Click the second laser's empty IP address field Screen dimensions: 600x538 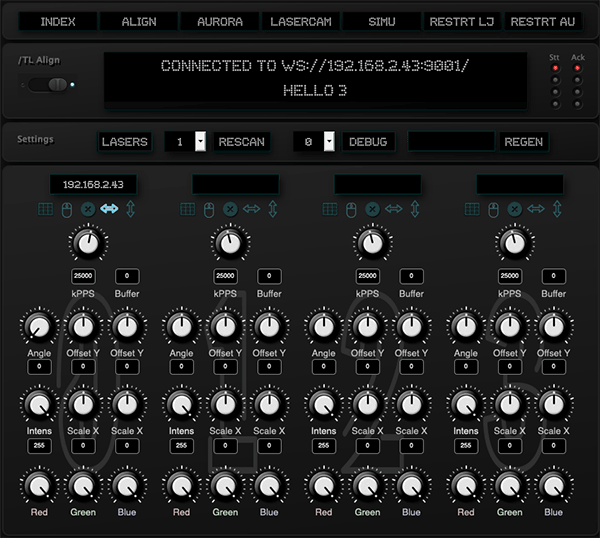point(235,185)
